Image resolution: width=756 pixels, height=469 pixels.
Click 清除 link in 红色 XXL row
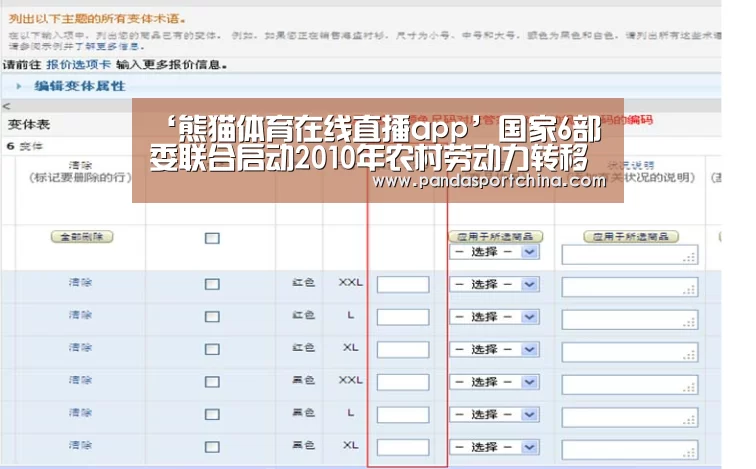[80, 282]
